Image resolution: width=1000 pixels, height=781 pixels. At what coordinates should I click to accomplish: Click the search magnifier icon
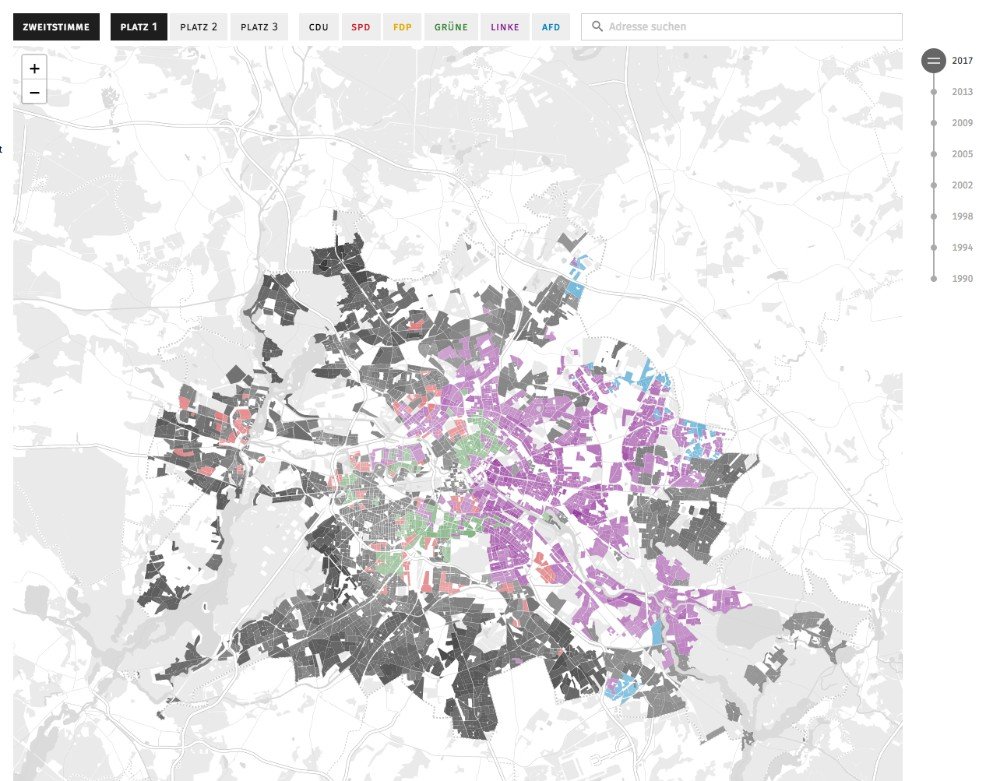pos(598,27)
